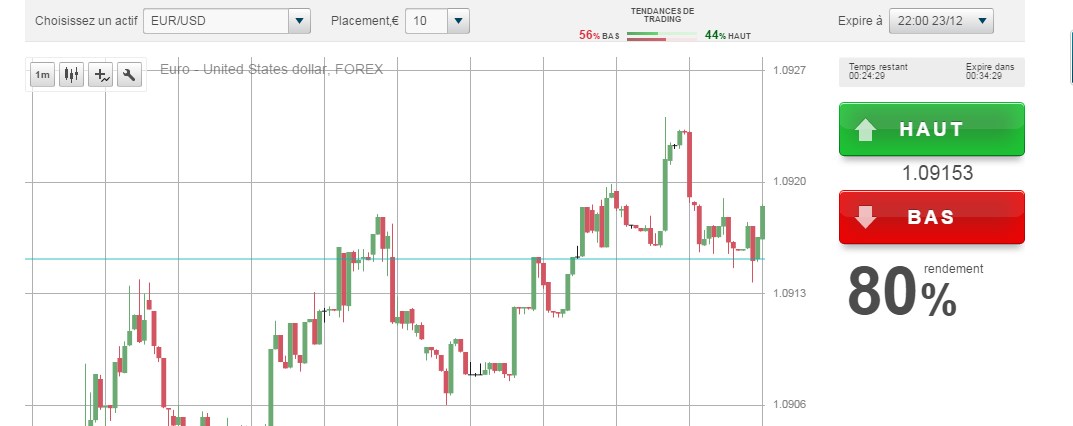Click the 56% BAS trend label

[x=599, y=35]
